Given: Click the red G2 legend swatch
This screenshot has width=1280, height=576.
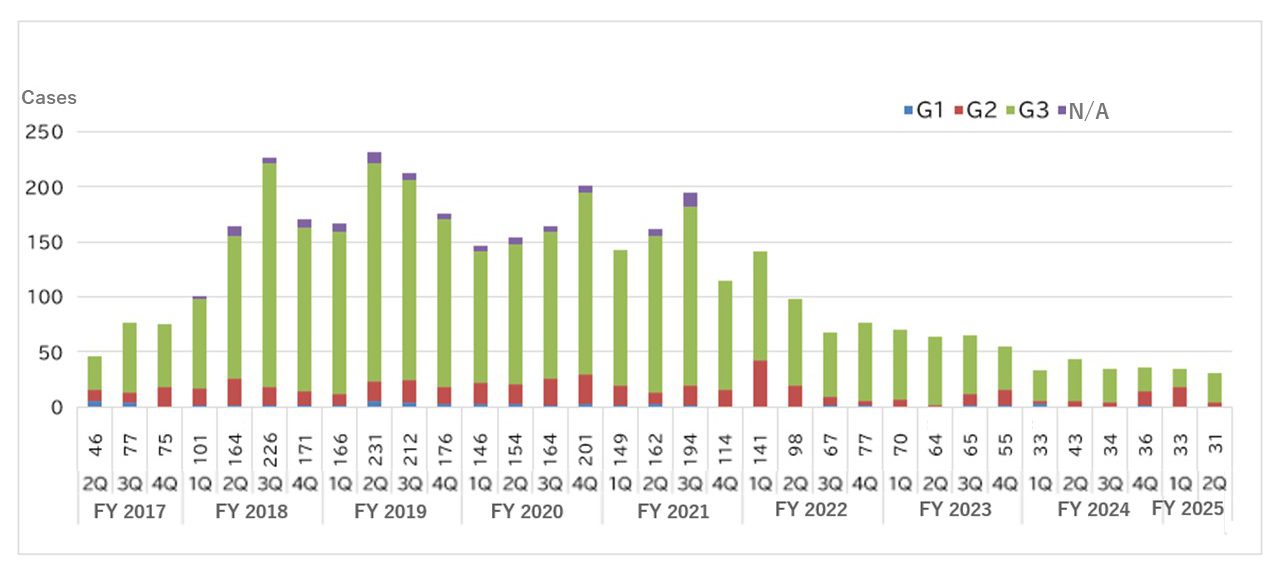Looking at the screenshot, I should coord(958,110).
